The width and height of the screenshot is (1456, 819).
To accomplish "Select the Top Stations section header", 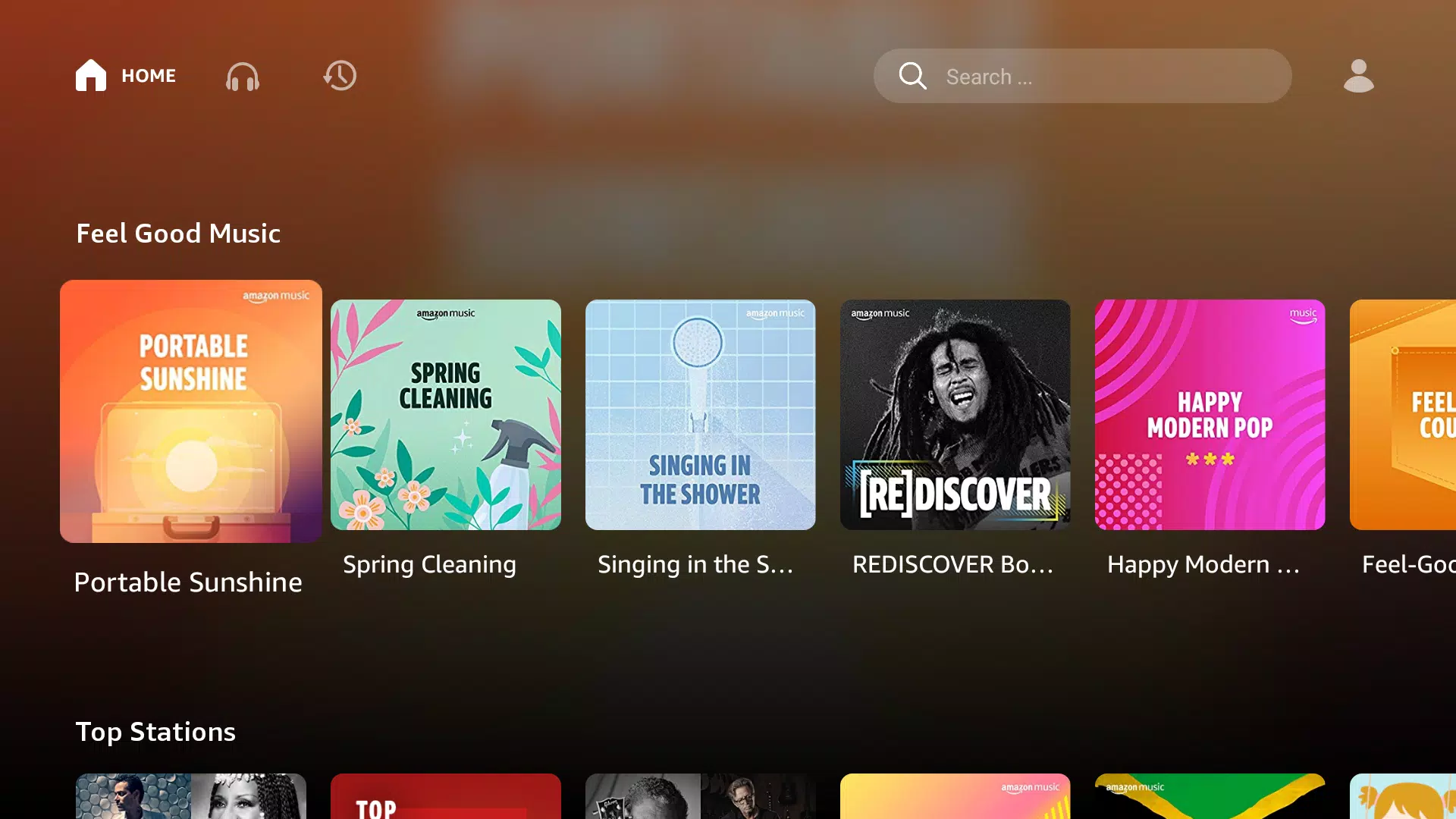I will pos(155,732).
